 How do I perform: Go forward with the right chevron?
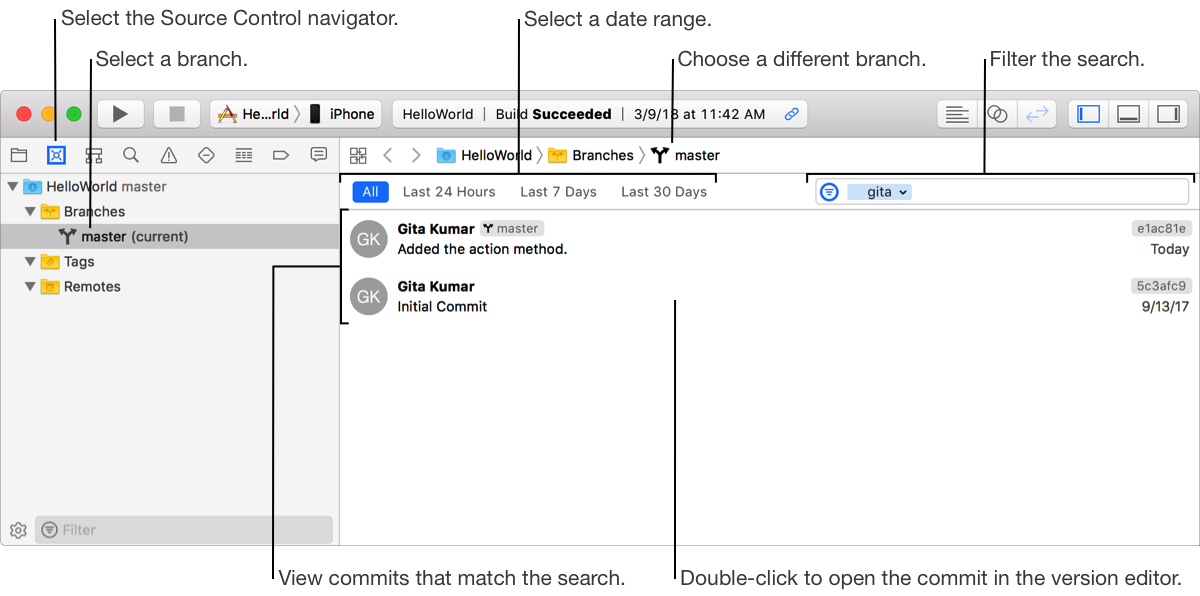[416, 155]
